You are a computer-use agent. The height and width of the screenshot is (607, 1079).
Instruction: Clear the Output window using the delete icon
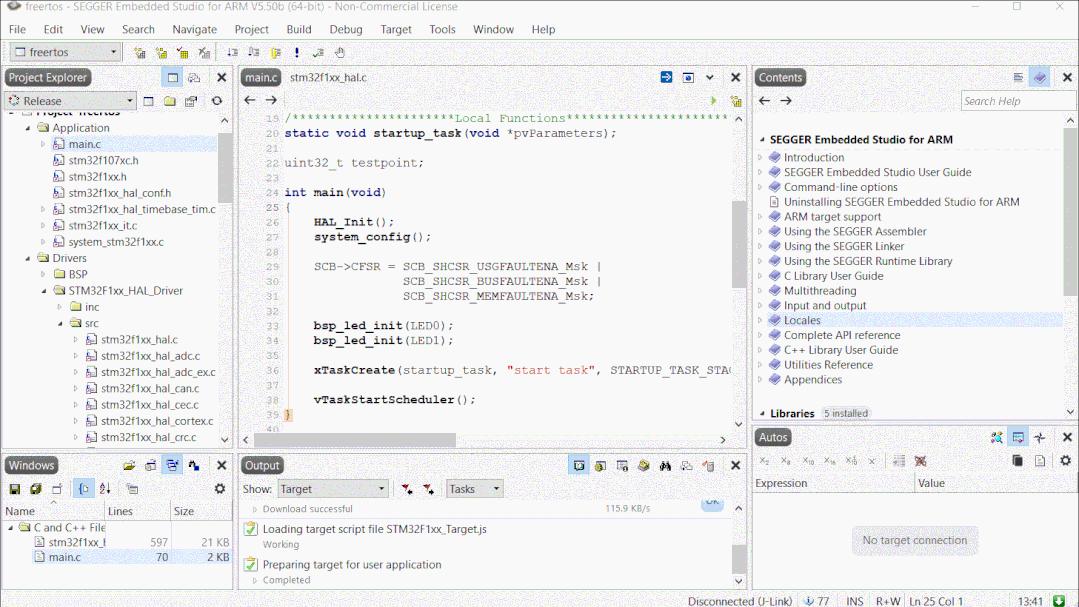[x=708, y=465]
